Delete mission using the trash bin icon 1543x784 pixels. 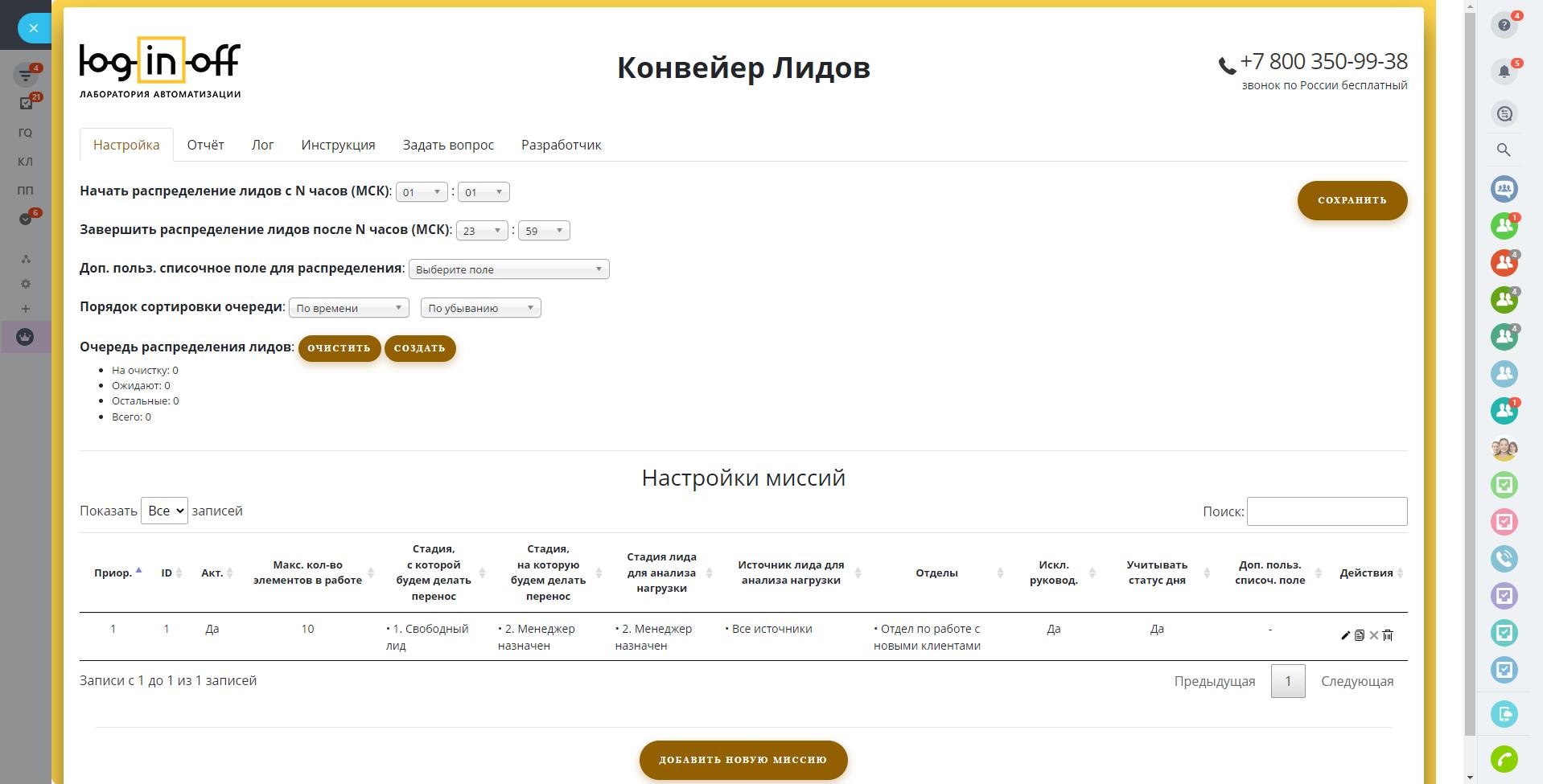pos(1388,635)
